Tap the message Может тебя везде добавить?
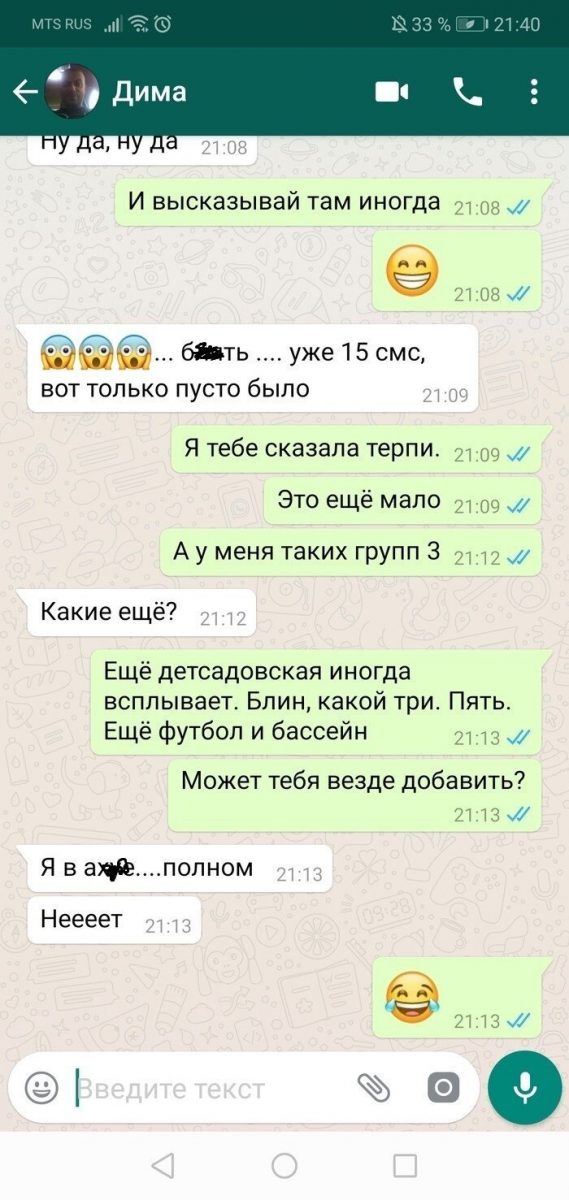 point(354,794)
